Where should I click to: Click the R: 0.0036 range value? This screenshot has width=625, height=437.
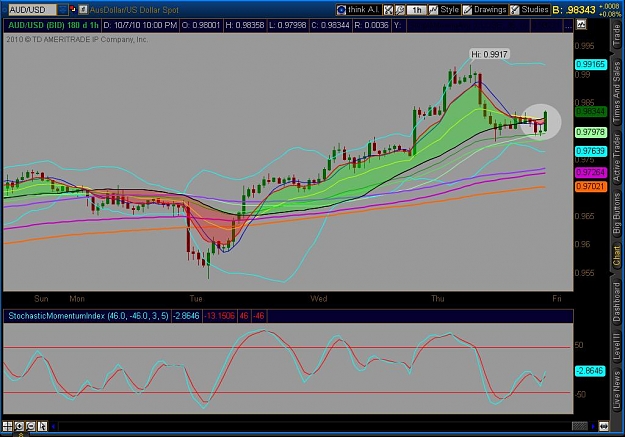(x=371, y=26)
